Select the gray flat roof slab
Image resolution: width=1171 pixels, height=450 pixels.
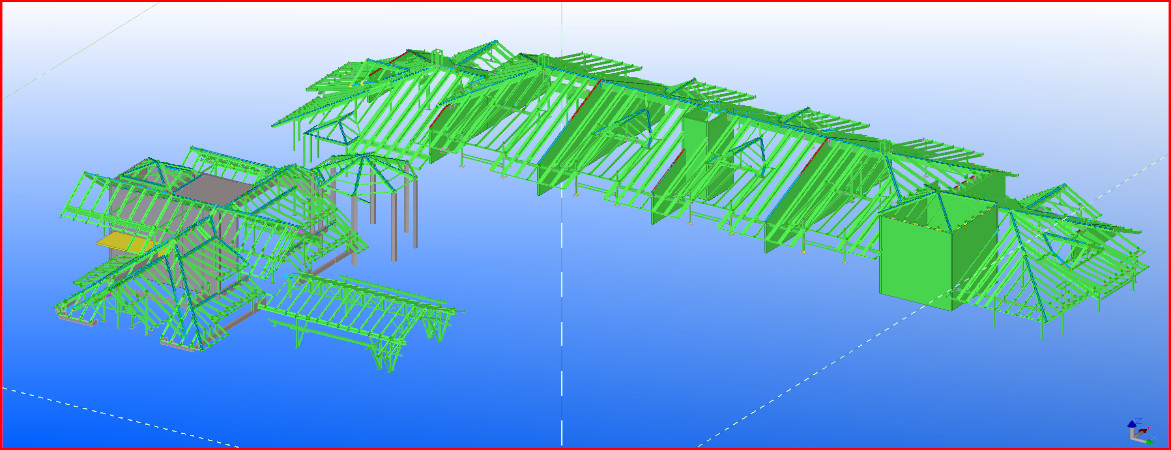coord(203,185)
